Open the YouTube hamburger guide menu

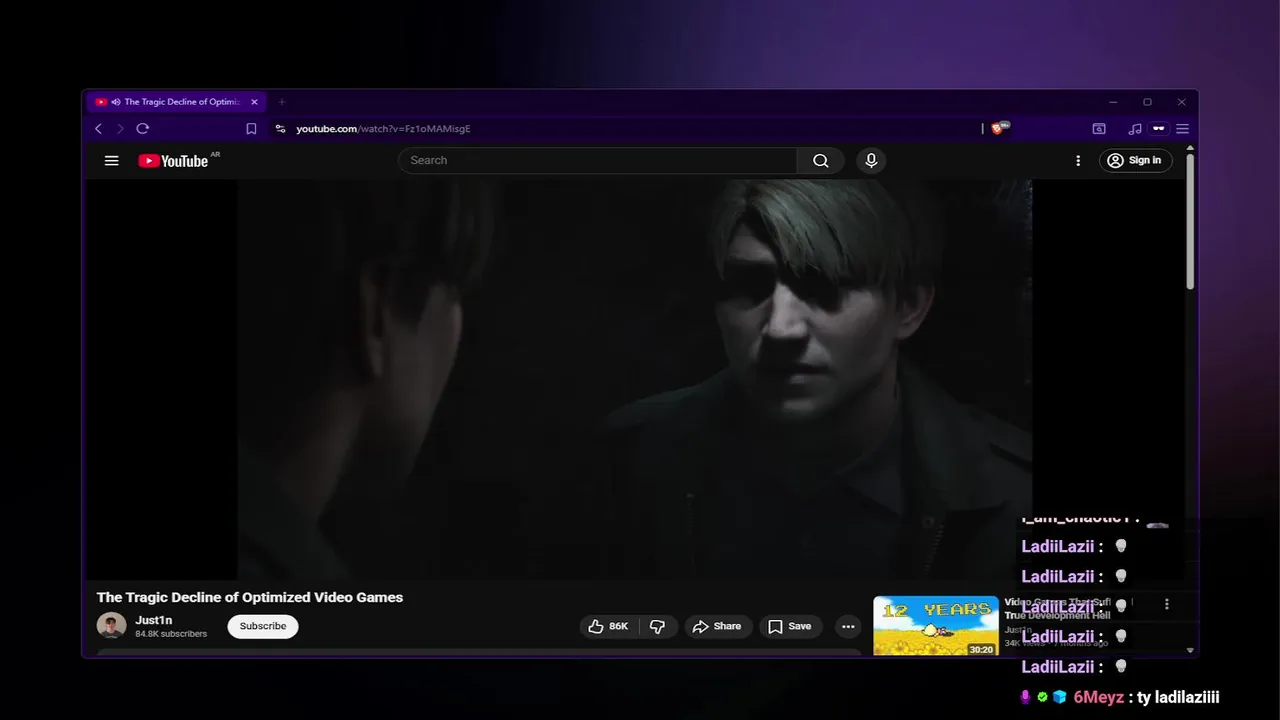pos(112,161)
